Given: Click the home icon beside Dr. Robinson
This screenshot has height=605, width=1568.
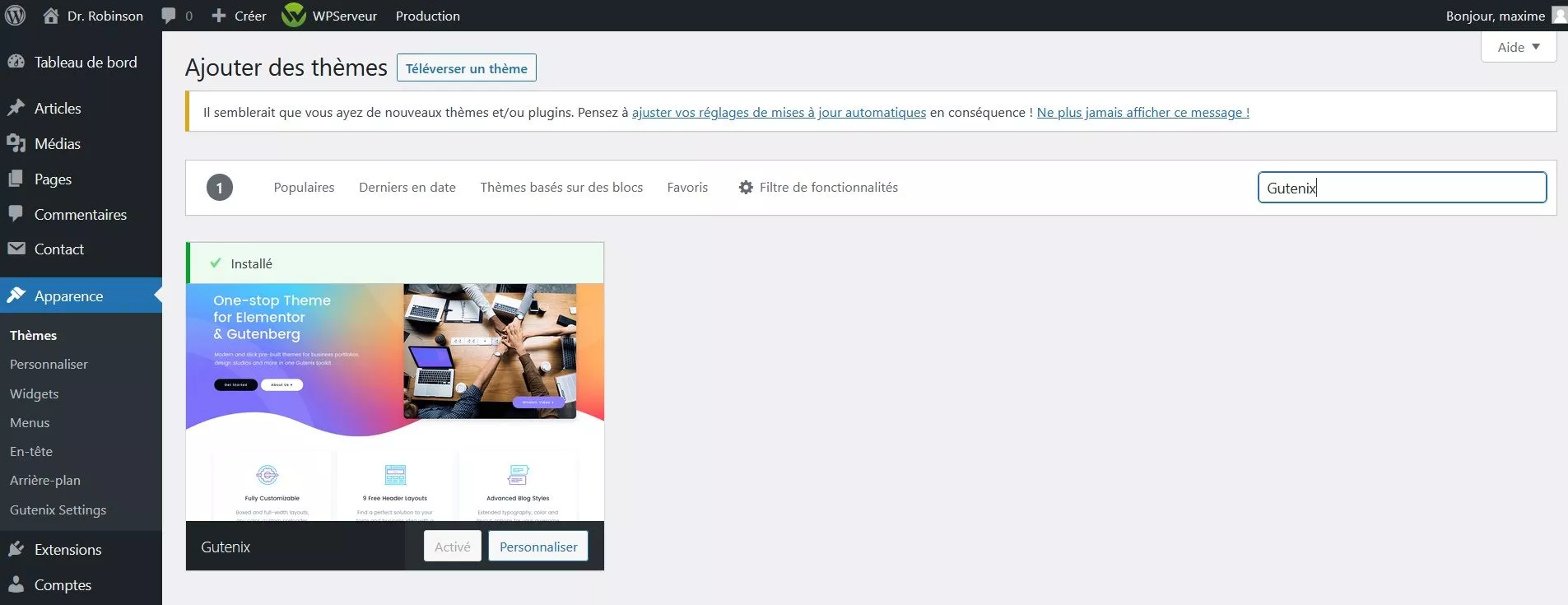Looking at the screenshot, I should [x=51, y=16].
